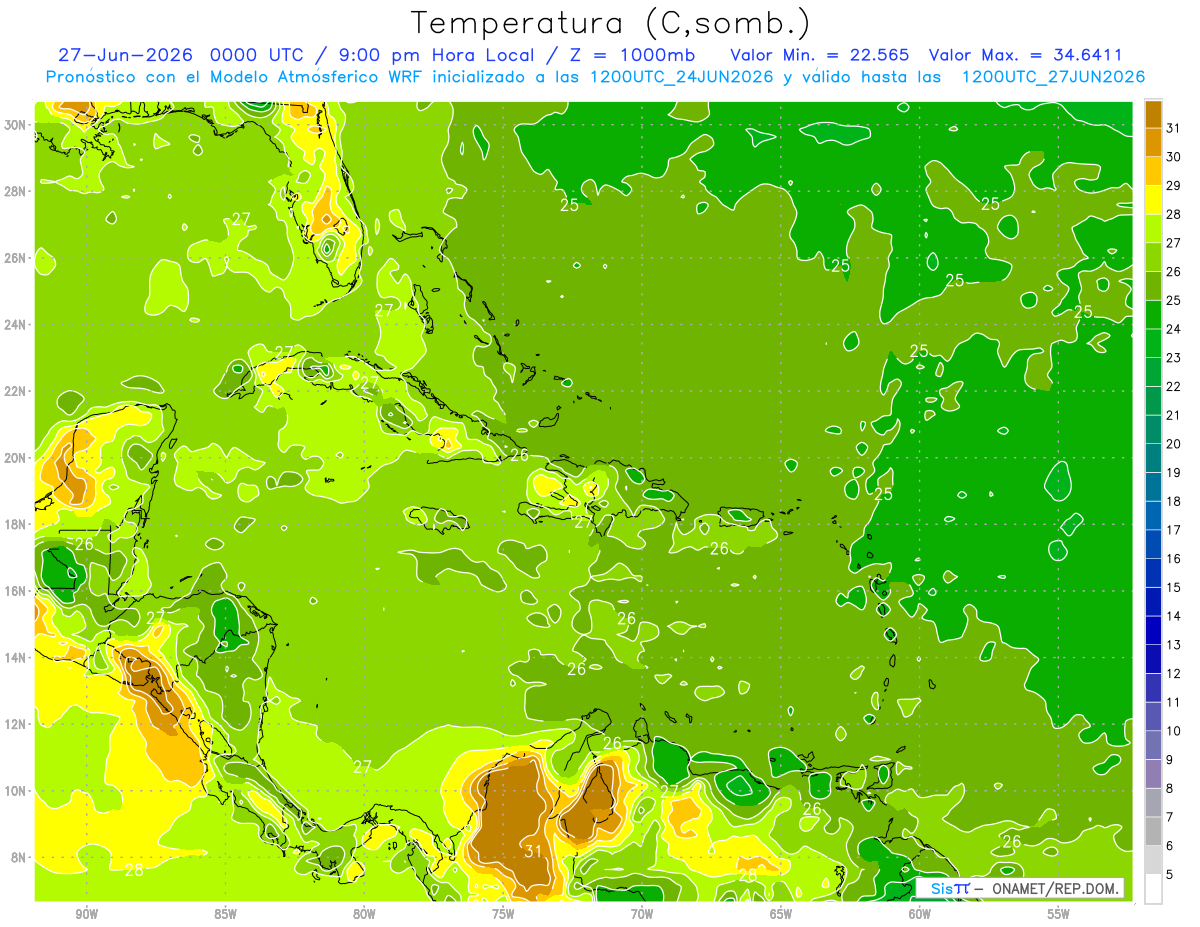Click the '31' contour label over Colombia

(x=533, y=851)
